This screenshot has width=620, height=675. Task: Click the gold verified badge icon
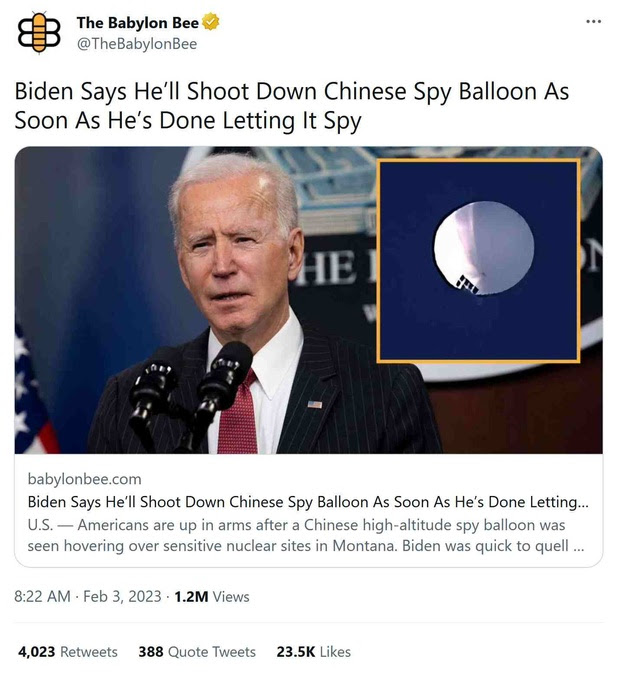(x=211, y=22)
